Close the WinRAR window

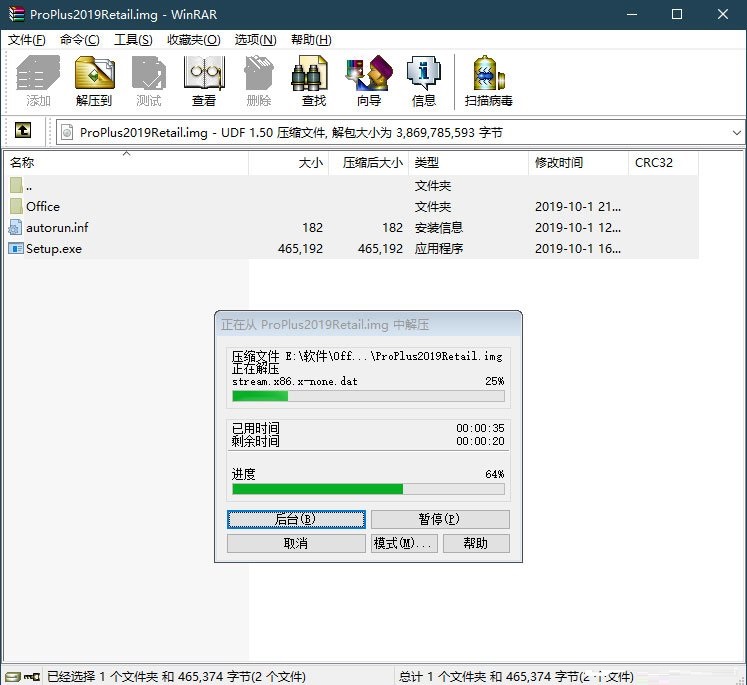[723, 14]
